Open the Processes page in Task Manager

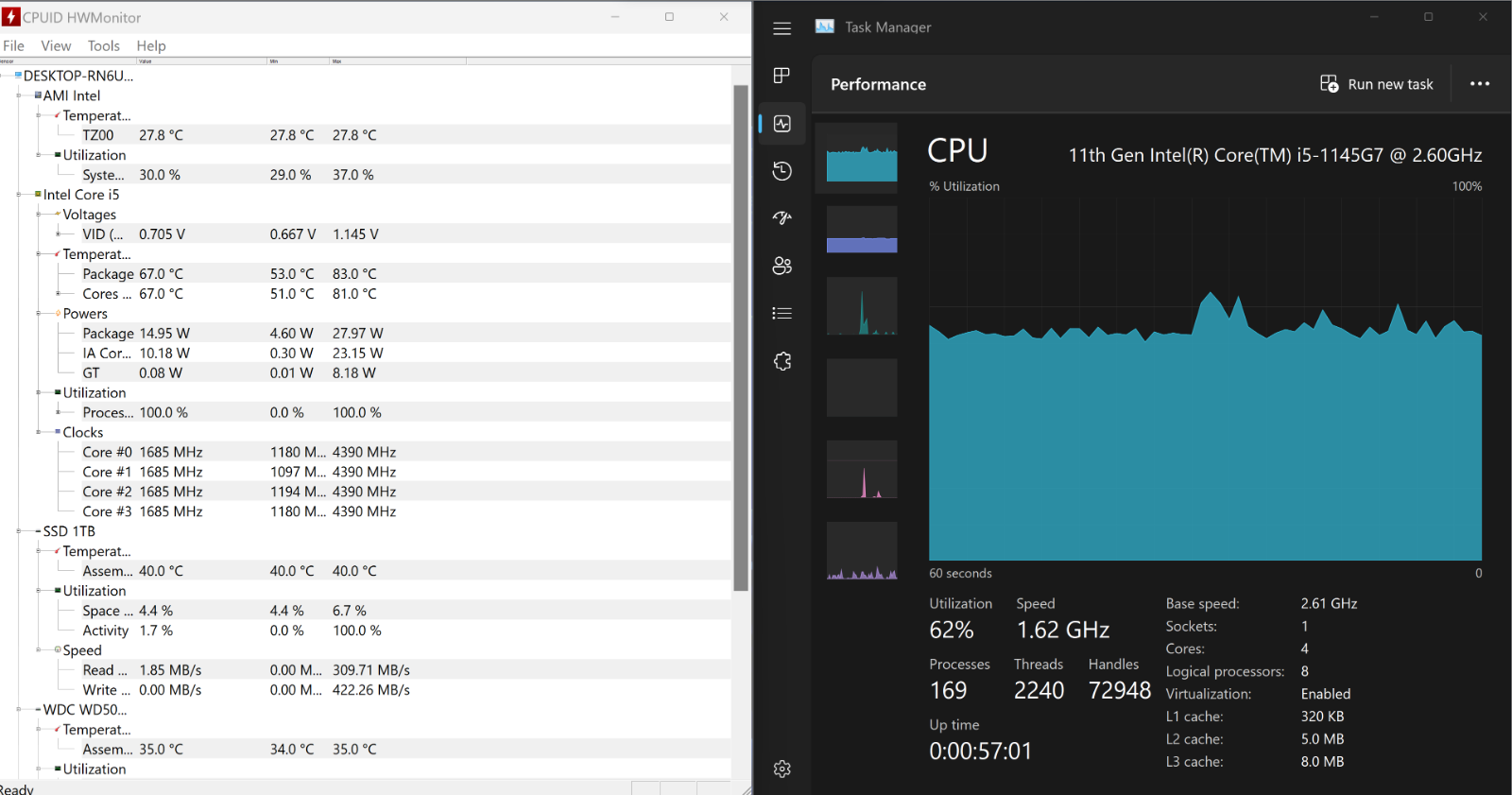tap(782, 76)
